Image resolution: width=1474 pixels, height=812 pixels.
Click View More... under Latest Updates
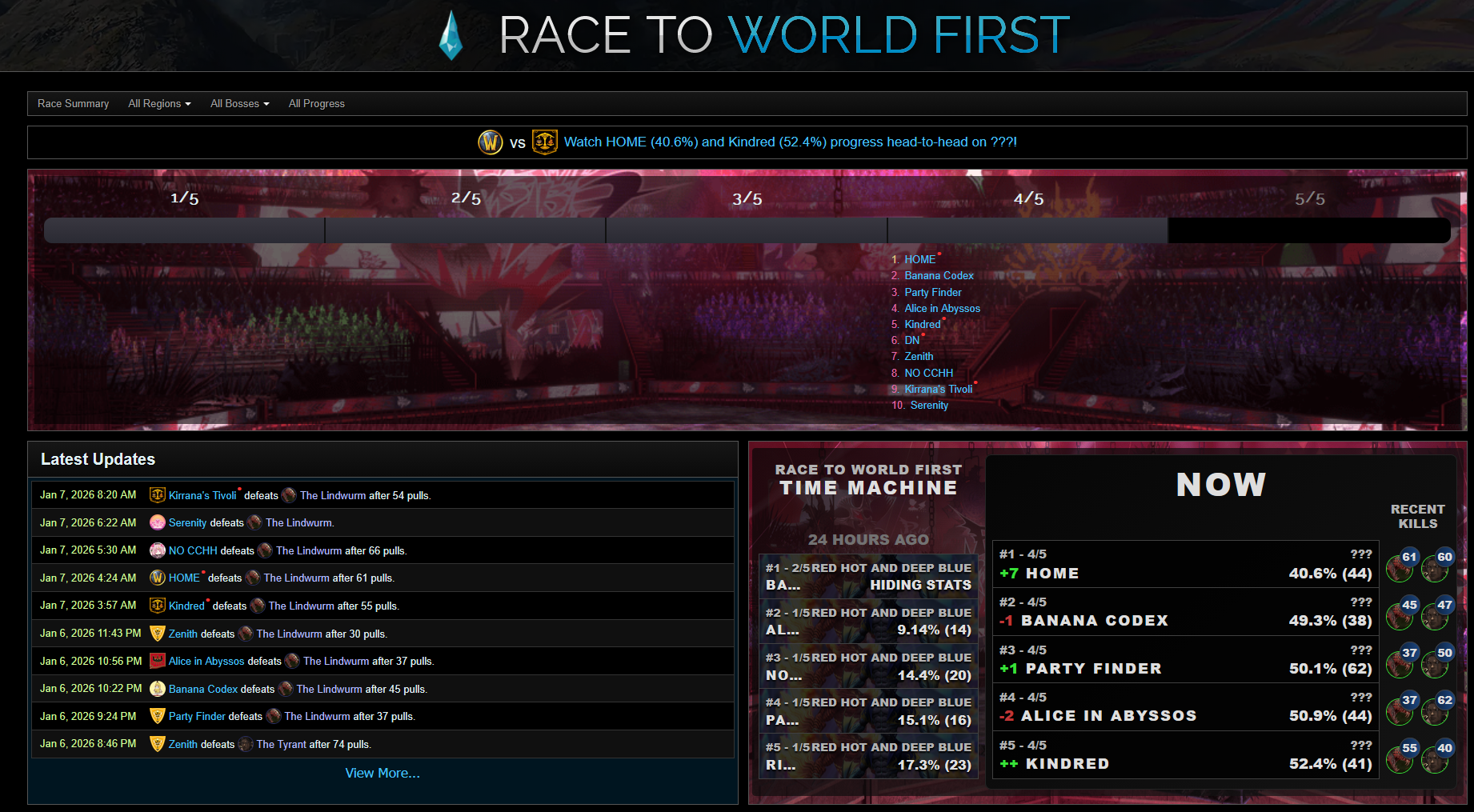[x=383, y=773]
